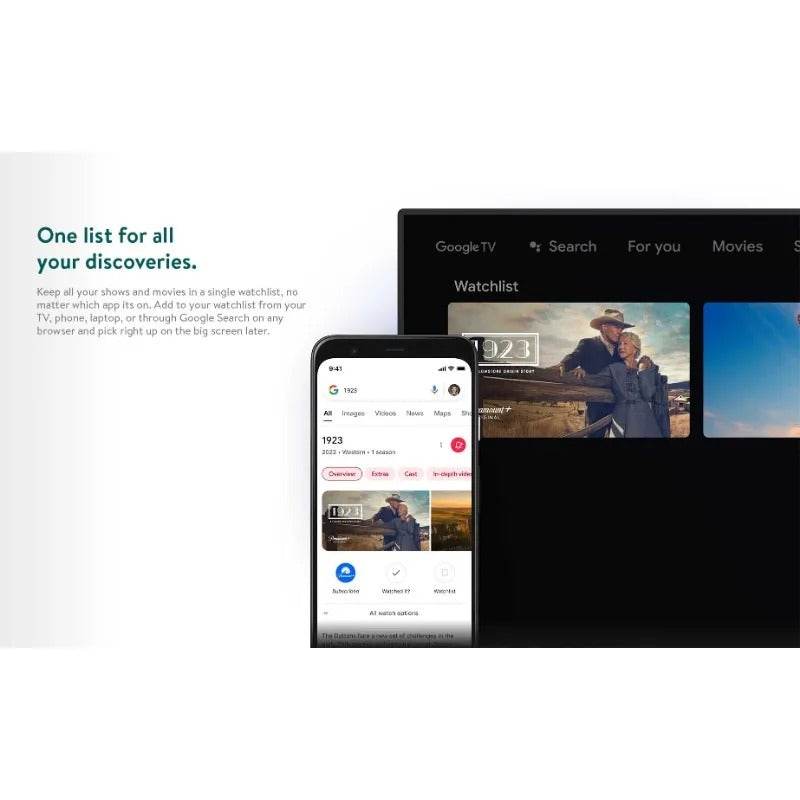Tap the Google logo in search bar
The image size is (800, 800).
click(333, 390)
